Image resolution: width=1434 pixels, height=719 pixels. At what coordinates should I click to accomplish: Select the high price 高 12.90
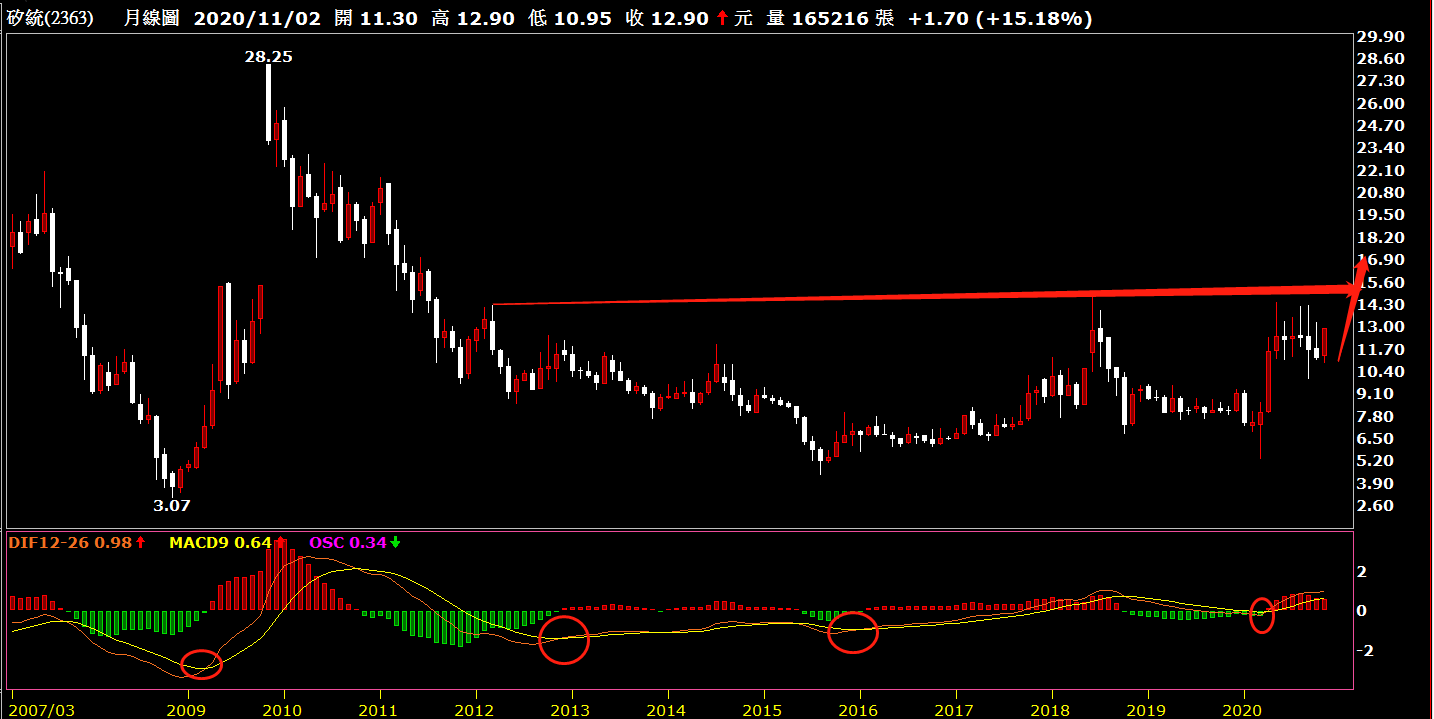tap(473, 18)
